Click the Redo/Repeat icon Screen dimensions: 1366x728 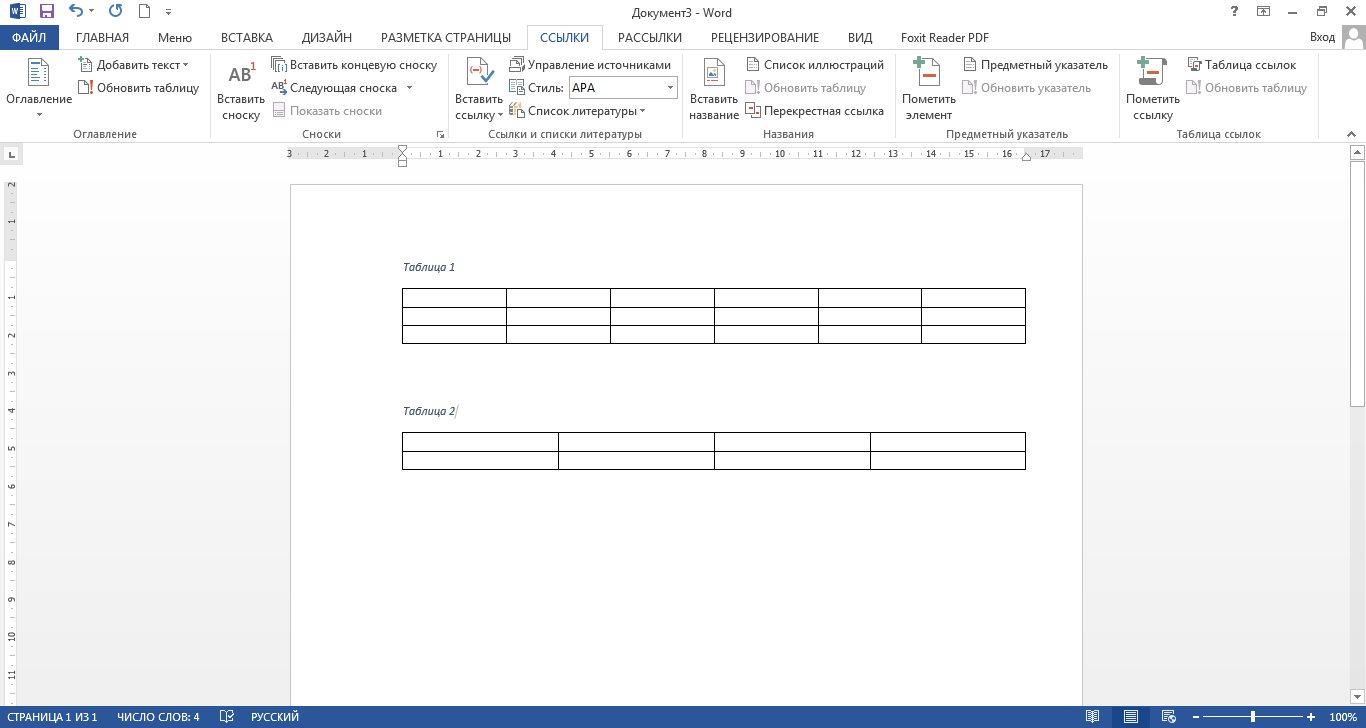coord(115,12)
